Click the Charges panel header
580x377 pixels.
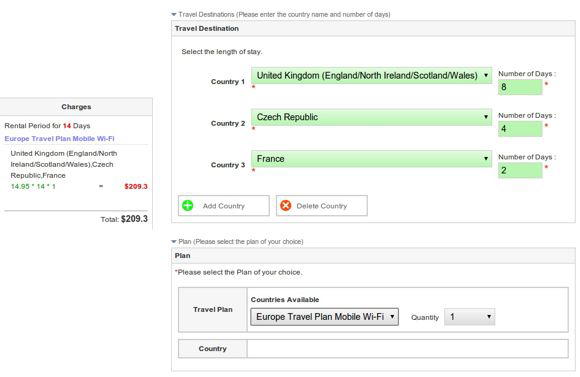(x=76, y=107)
